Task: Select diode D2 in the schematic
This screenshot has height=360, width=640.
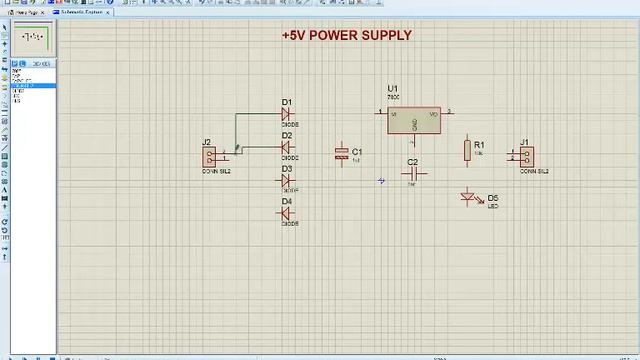Action: tap(287, 147)
